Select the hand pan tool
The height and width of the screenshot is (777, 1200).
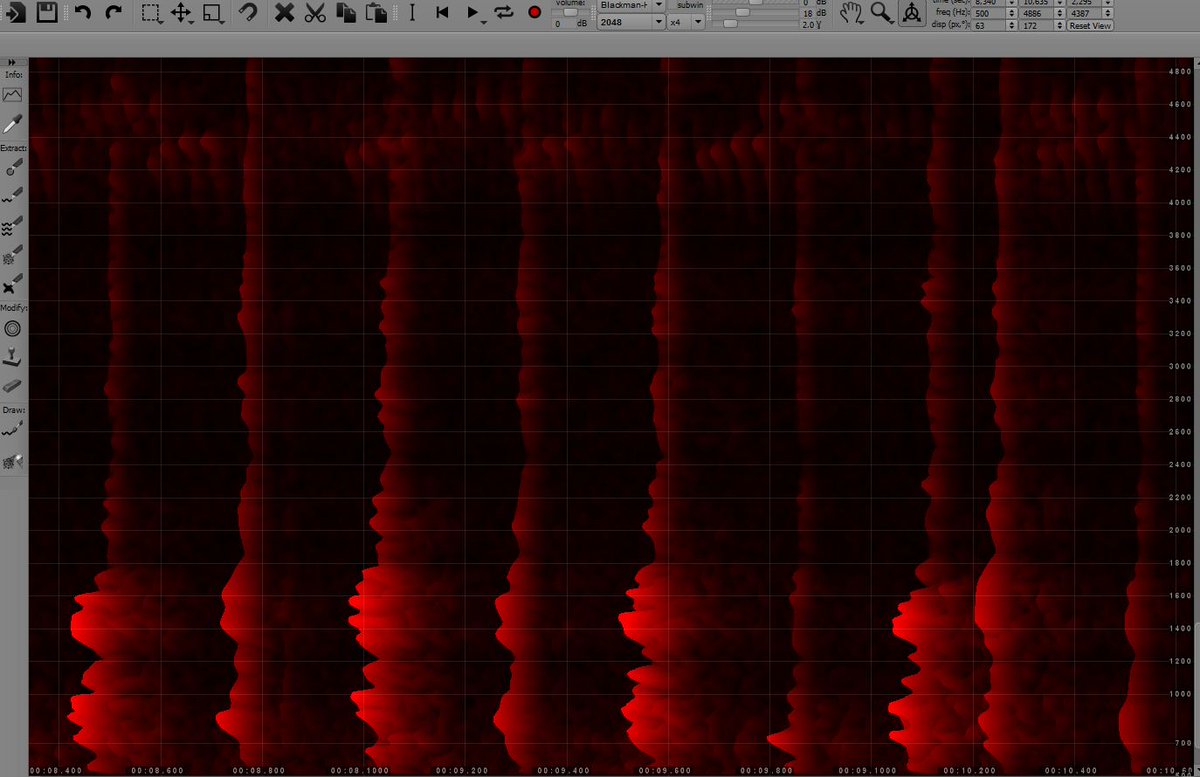(851, 12)
